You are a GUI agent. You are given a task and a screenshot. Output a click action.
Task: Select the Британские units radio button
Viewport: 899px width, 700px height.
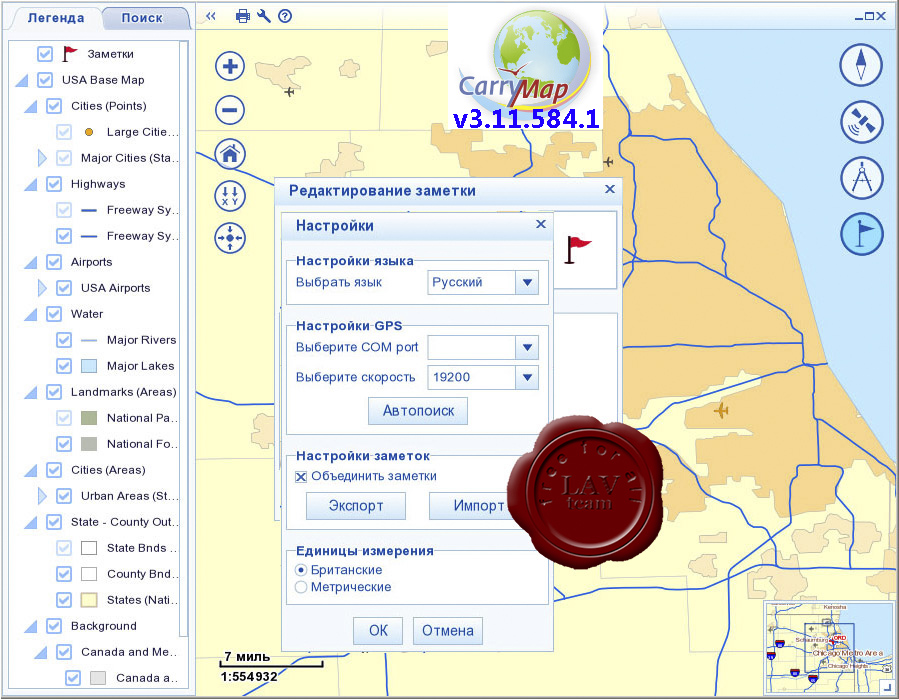coord(301,570)
